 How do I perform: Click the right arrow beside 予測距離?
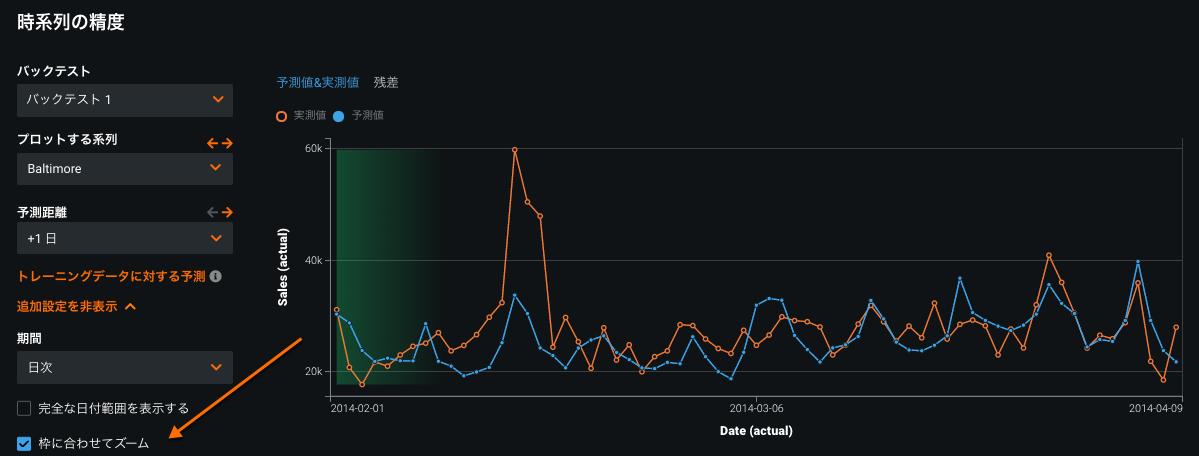click(227, 212)
